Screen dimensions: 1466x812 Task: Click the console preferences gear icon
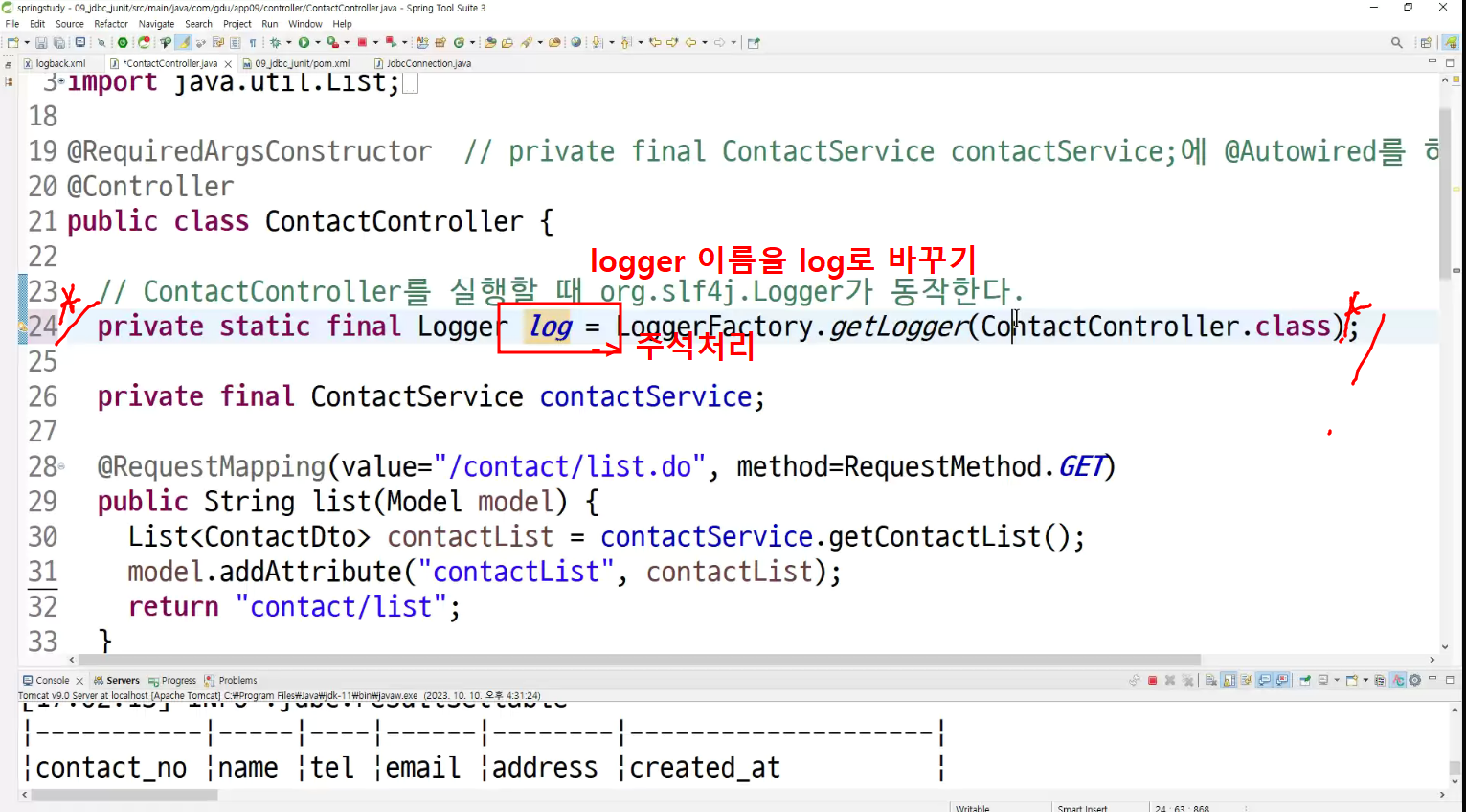1414,680
